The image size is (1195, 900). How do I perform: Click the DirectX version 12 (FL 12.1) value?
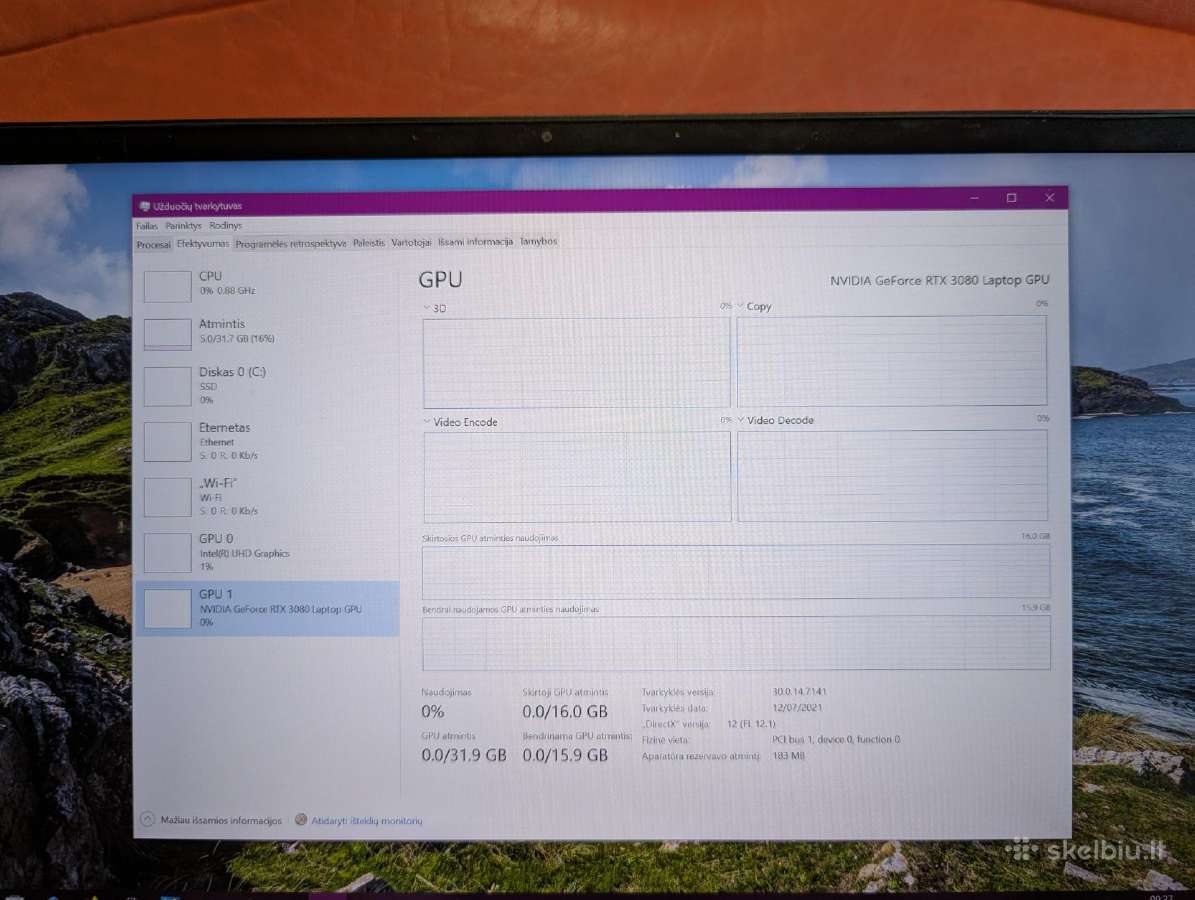click(x=751, y=724)
